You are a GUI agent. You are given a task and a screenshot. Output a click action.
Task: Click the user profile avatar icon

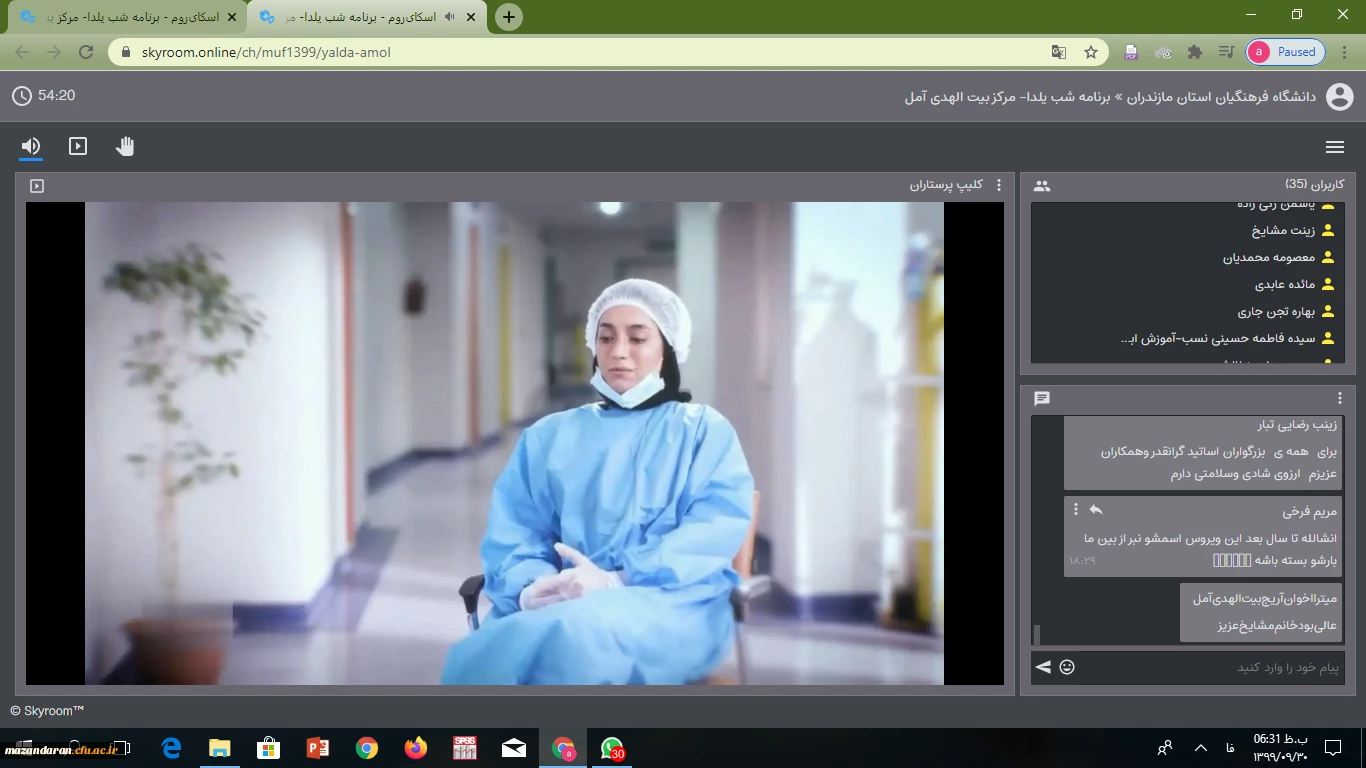click(x=1339, y=97)
